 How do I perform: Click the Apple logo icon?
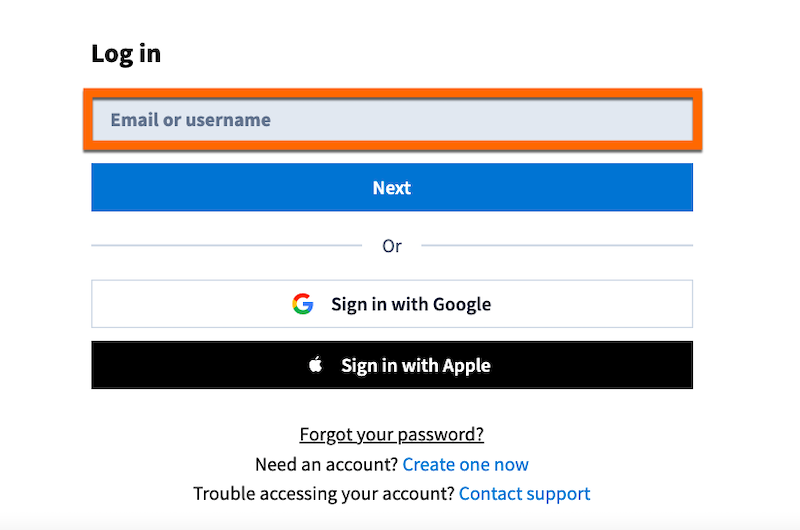(x=316, y=365)
